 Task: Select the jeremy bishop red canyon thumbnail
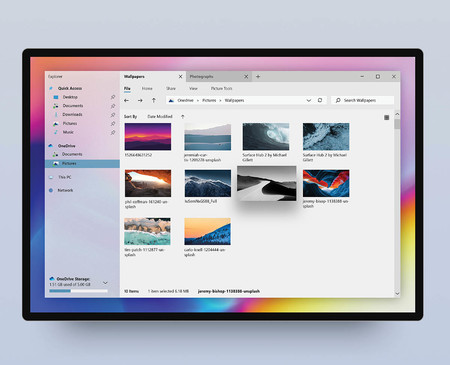point(326,183)
